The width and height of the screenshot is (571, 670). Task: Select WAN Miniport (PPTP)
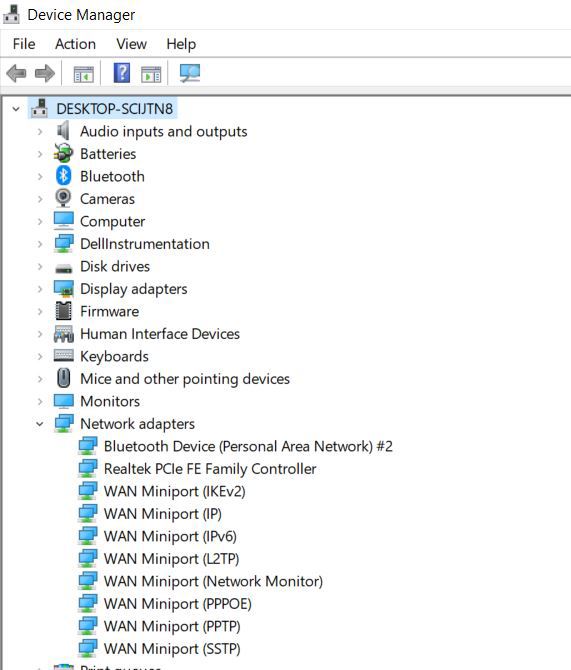[172, 626]
